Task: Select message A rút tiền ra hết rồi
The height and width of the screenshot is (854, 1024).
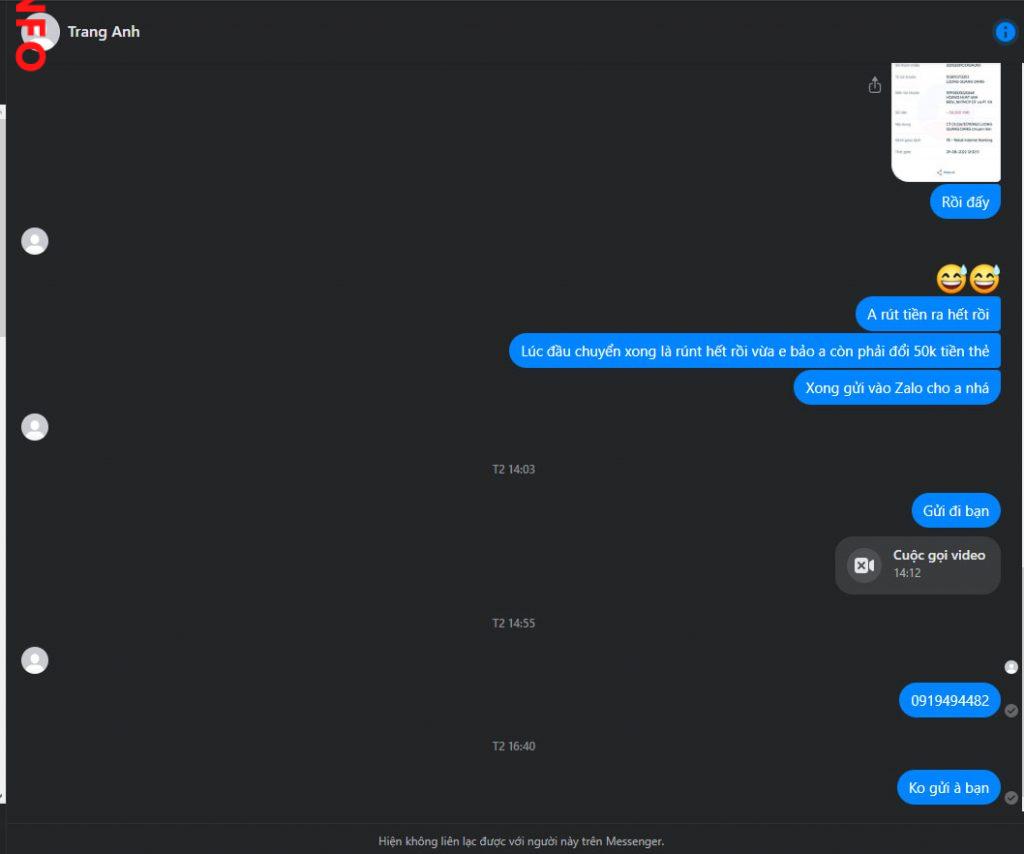Action: pos(927,314)
